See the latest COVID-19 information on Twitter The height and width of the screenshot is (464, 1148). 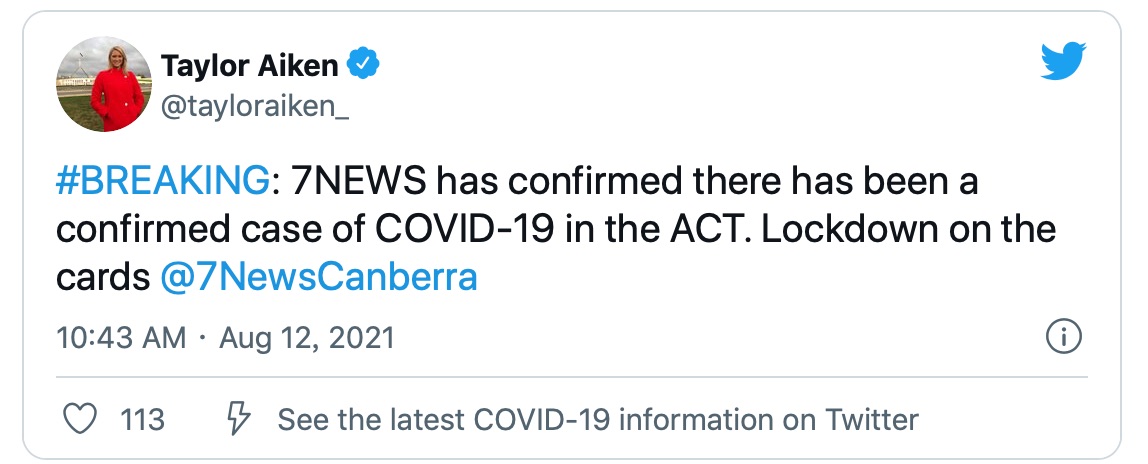[x=597, y=419]
